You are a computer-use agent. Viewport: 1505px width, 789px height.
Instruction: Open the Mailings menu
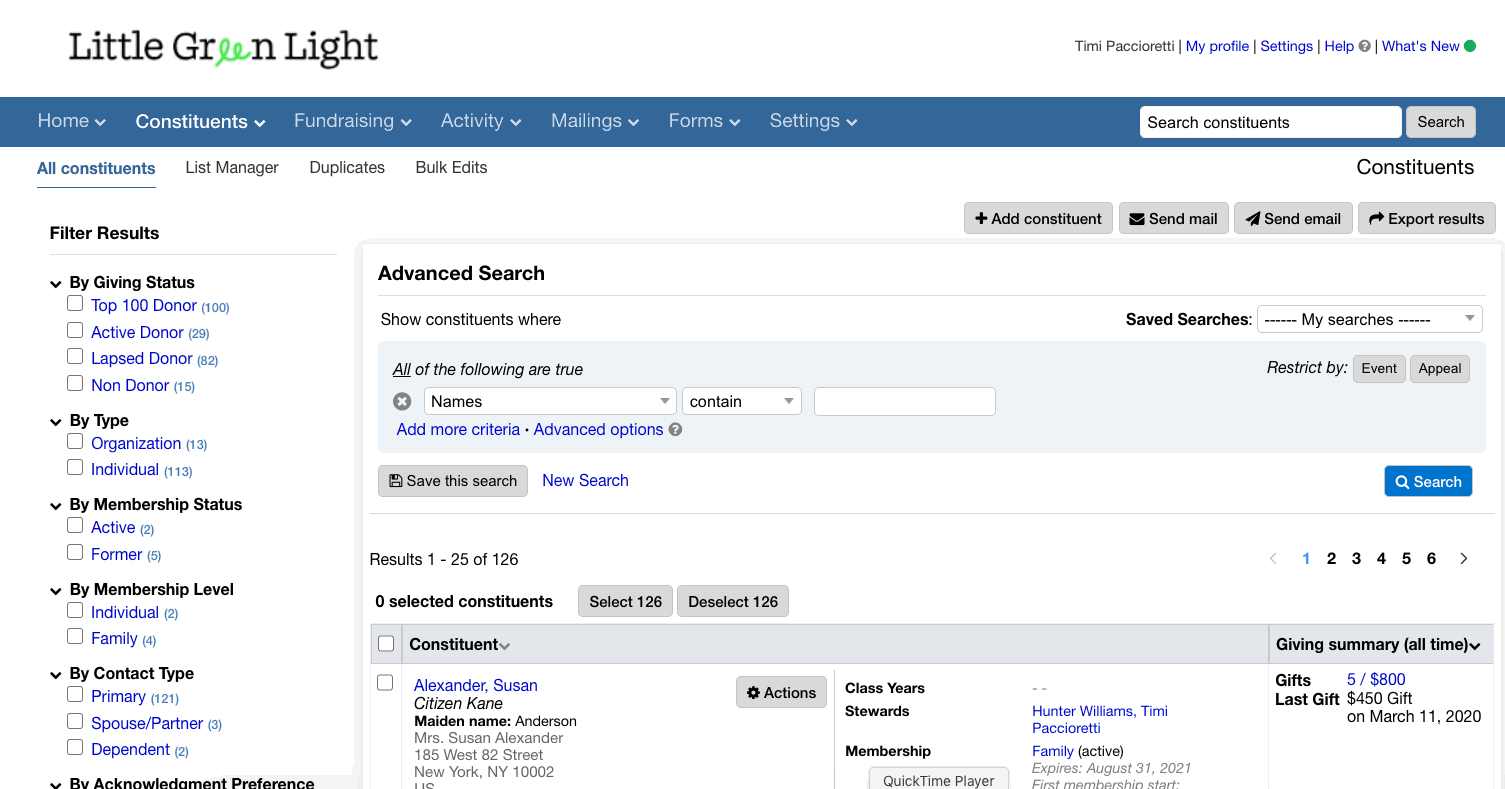coord(596,121)
